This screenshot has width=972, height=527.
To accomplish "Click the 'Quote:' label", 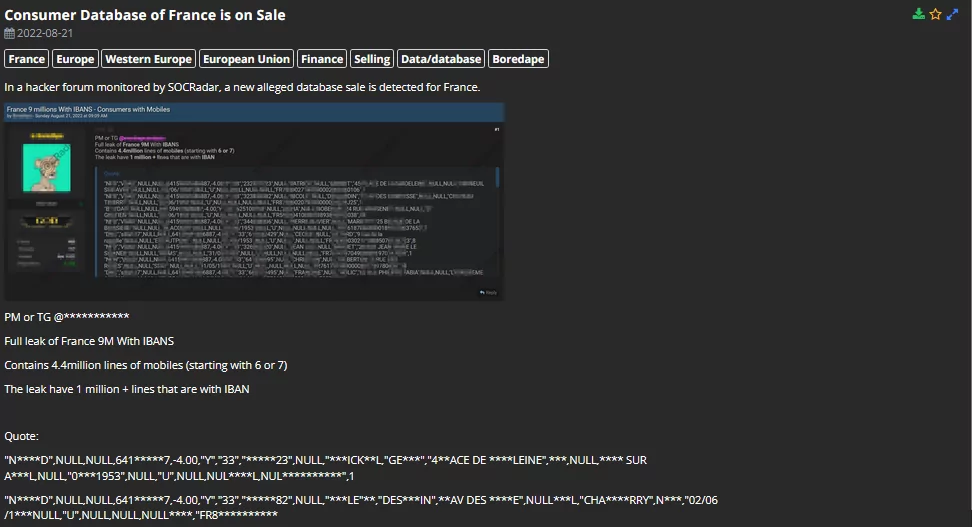I will pos(22,436).
